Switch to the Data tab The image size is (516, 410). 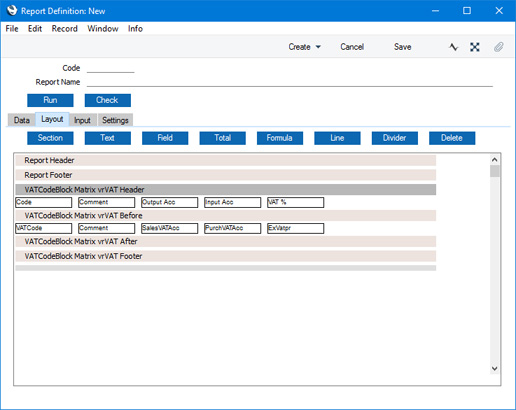(21, 120)
